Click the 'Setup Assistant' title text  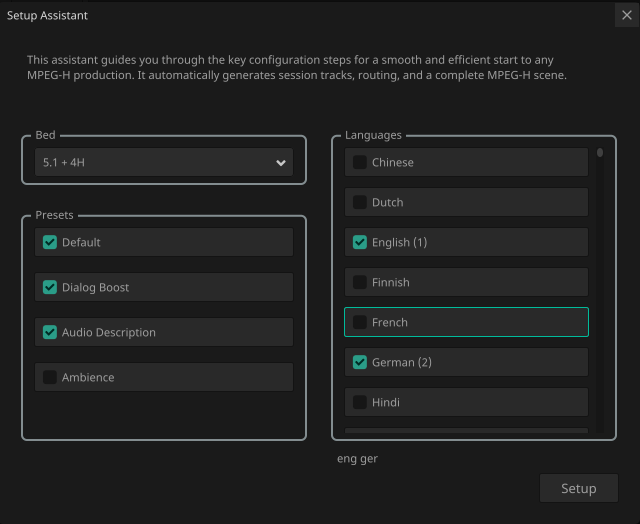[47, 16]
